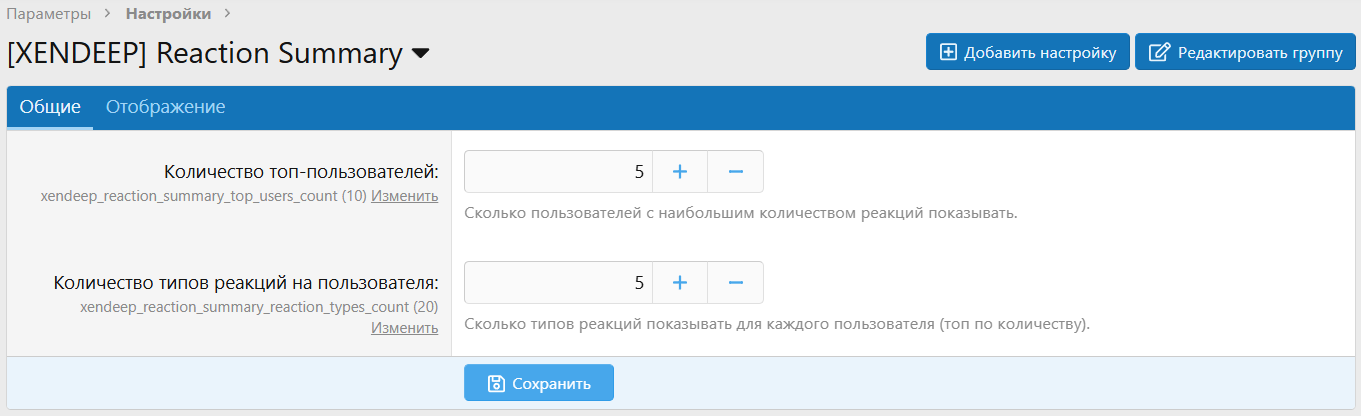The height and width of the screenshot is (416, 1361).
Task: Click Изменить under the top_users_count setting
Action: click(x=404, y=196)
